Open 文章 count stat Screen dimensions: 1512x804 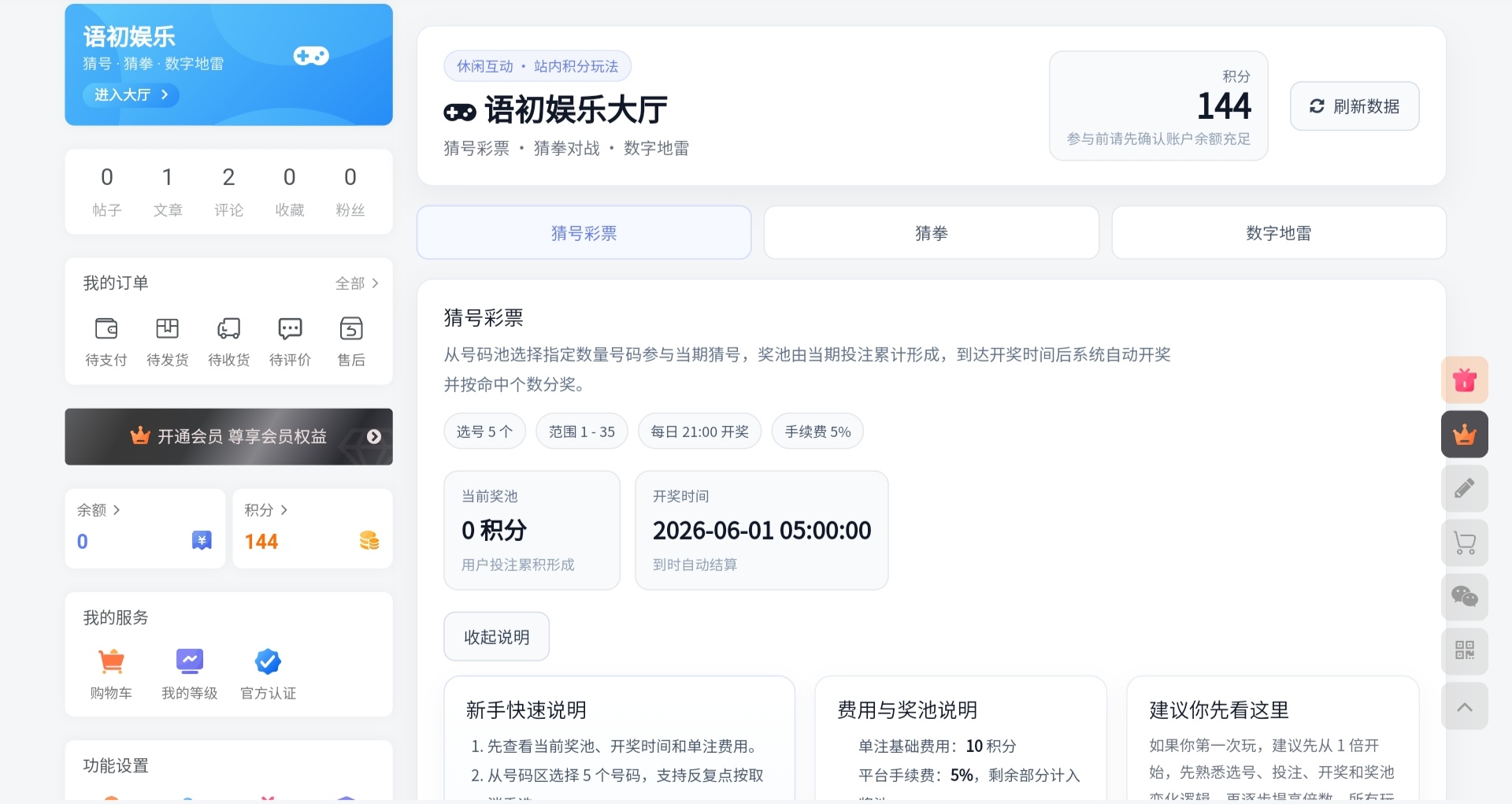pyautogui.click(x=168, y=191)
